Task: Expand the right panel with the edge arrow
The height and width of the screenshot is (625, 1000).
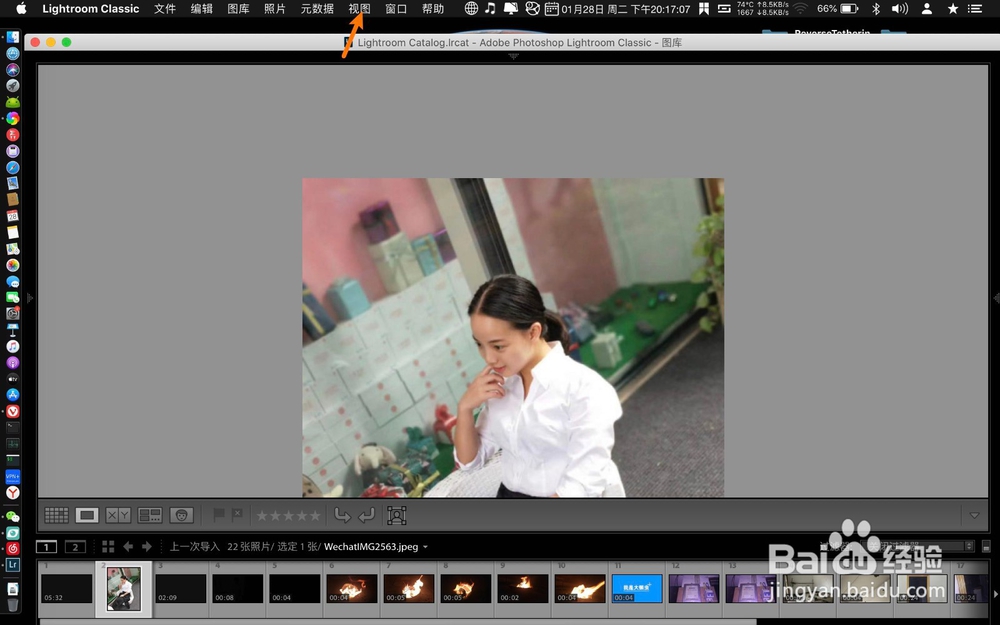Action: 995,297
